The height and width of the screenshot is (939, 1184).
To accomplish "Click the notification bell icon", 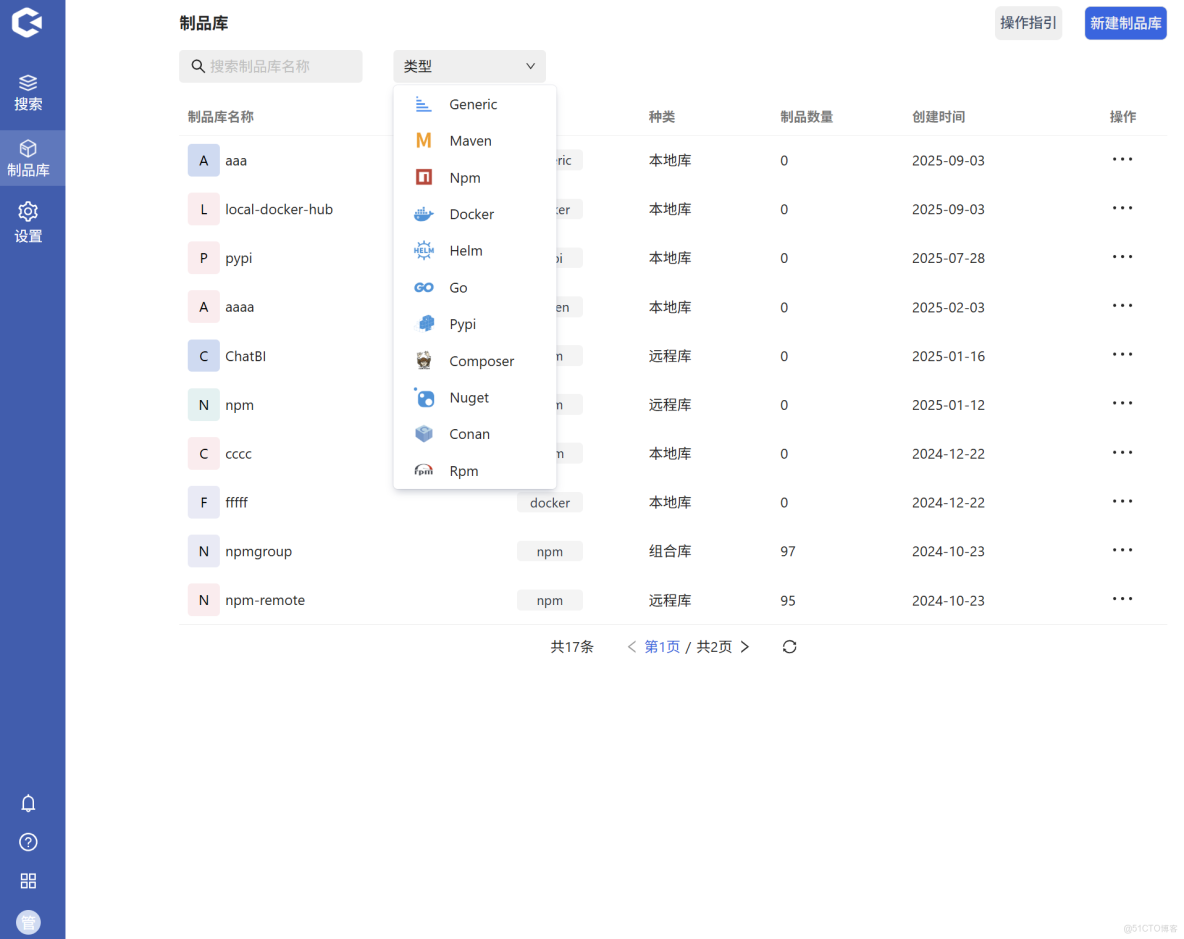I will point(28,803).
